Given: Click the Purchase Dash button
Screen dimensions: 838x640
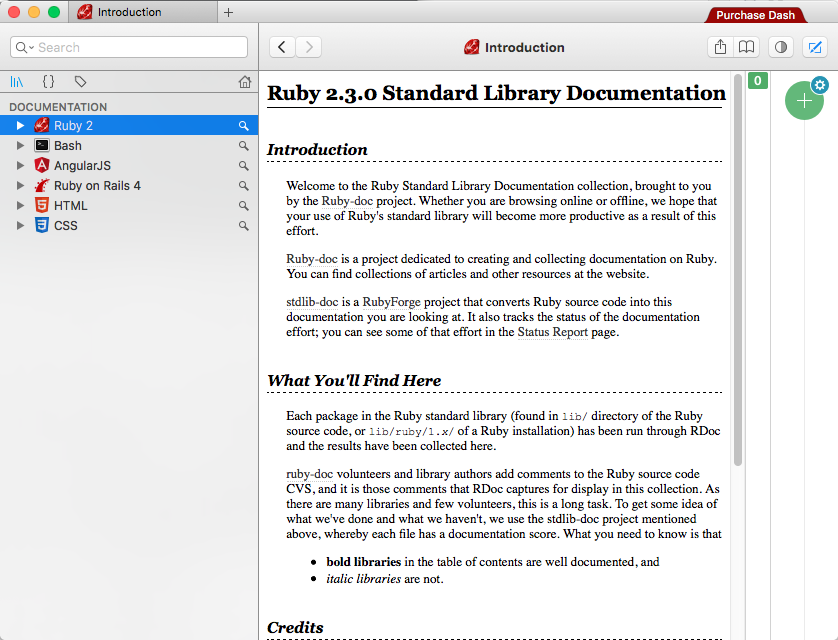Looking at the screenshot, I should [756, 14].
